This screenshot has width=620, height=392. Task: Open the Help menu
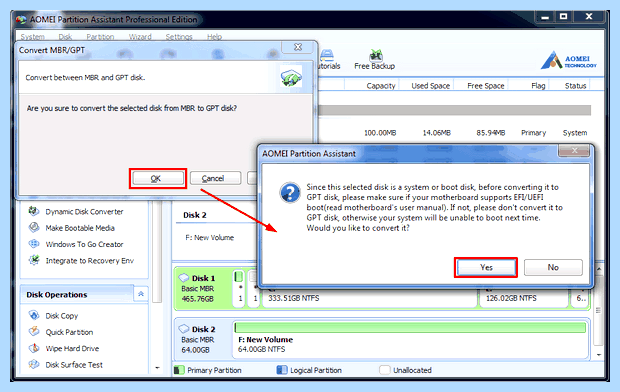tap(214, 37)
